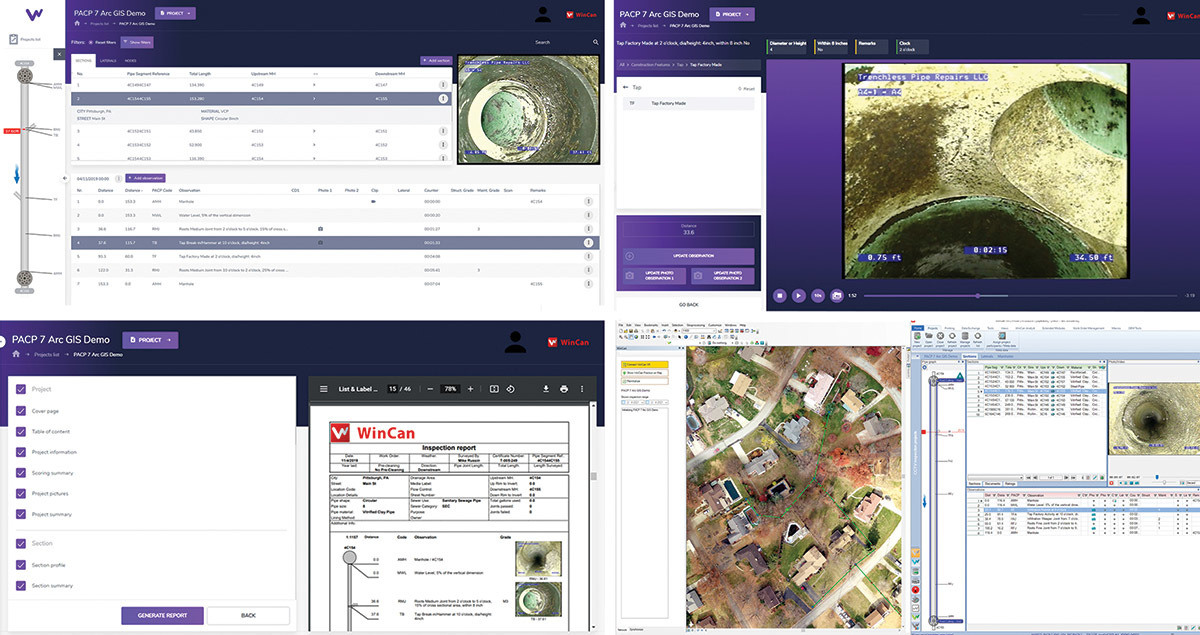
Task: Click the video progress slider handle
Action: (x=977, y=296)
